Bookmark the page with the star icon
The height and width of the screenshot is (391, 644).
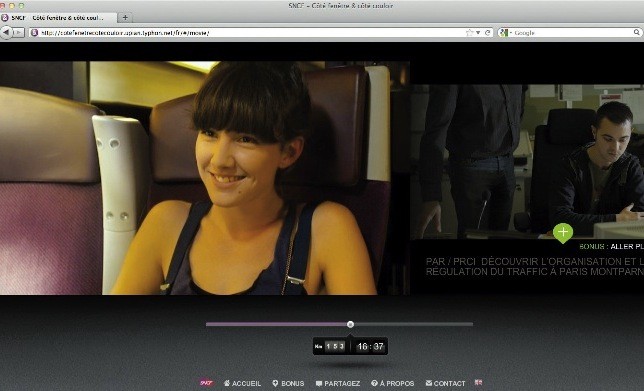(469, 32)
